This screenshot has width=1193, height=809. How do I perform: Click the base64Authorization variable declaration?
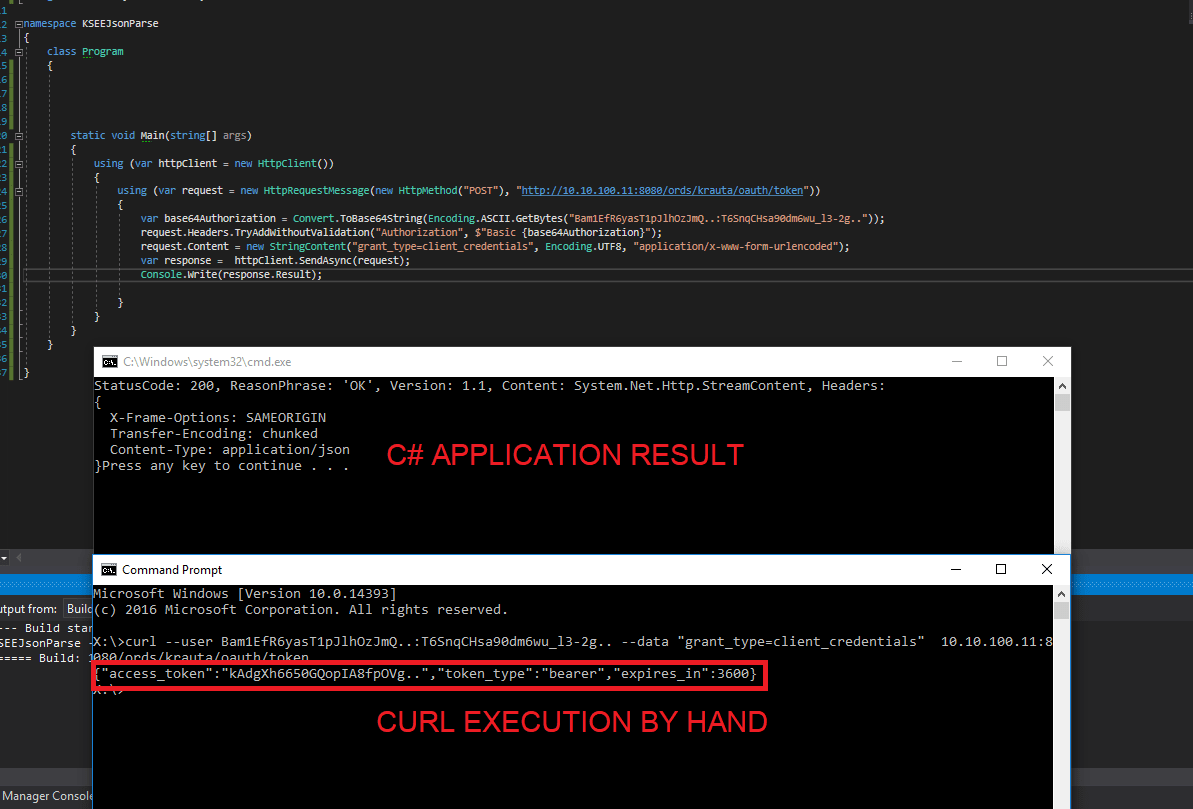220,218
